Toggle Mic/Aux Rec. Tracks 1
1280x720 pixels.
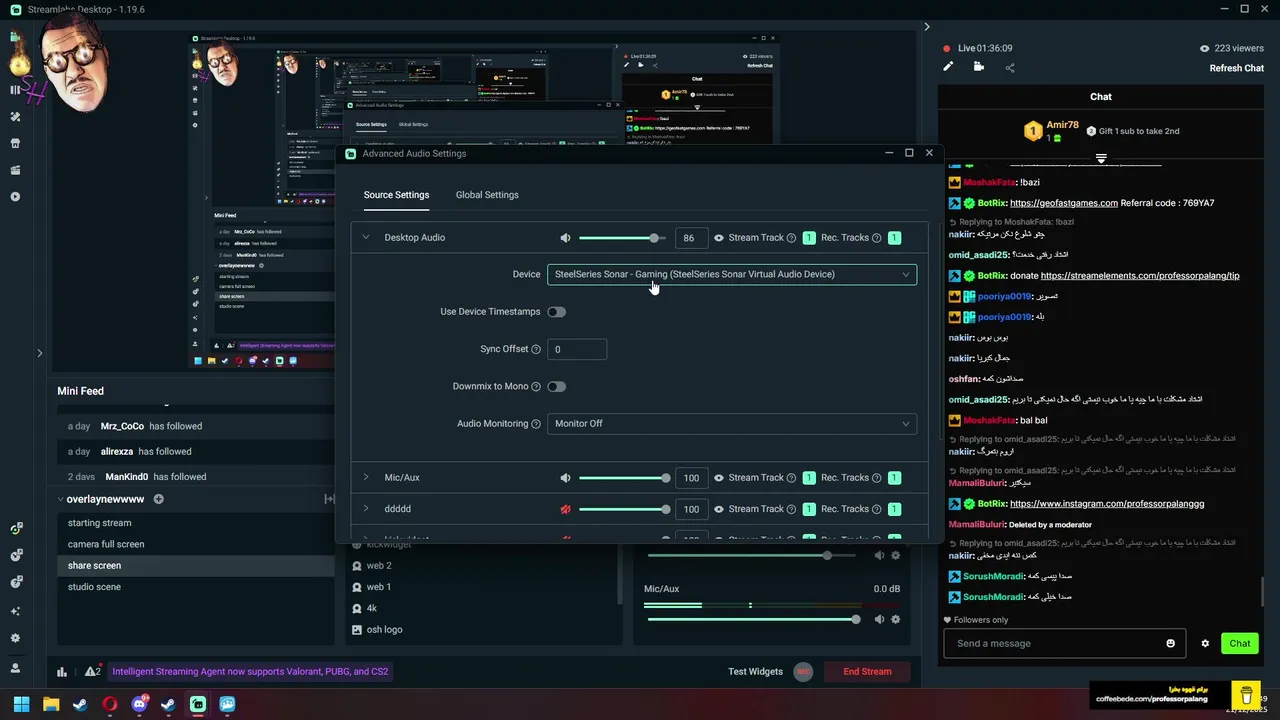pyautogui.click(x=895, y=478)
